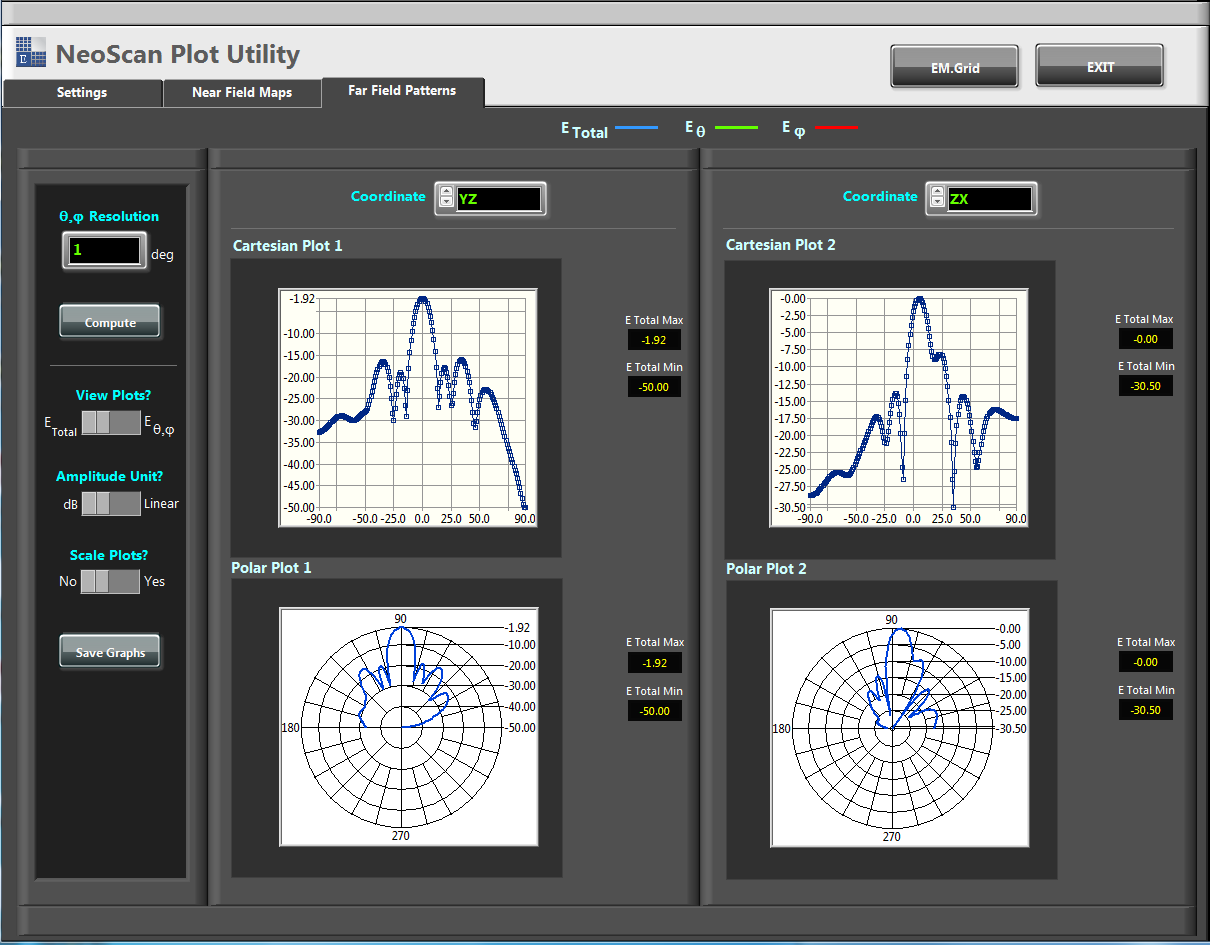Click the ZX coordinate stepper arrows

pyautogui.click(x=937, y=198)
